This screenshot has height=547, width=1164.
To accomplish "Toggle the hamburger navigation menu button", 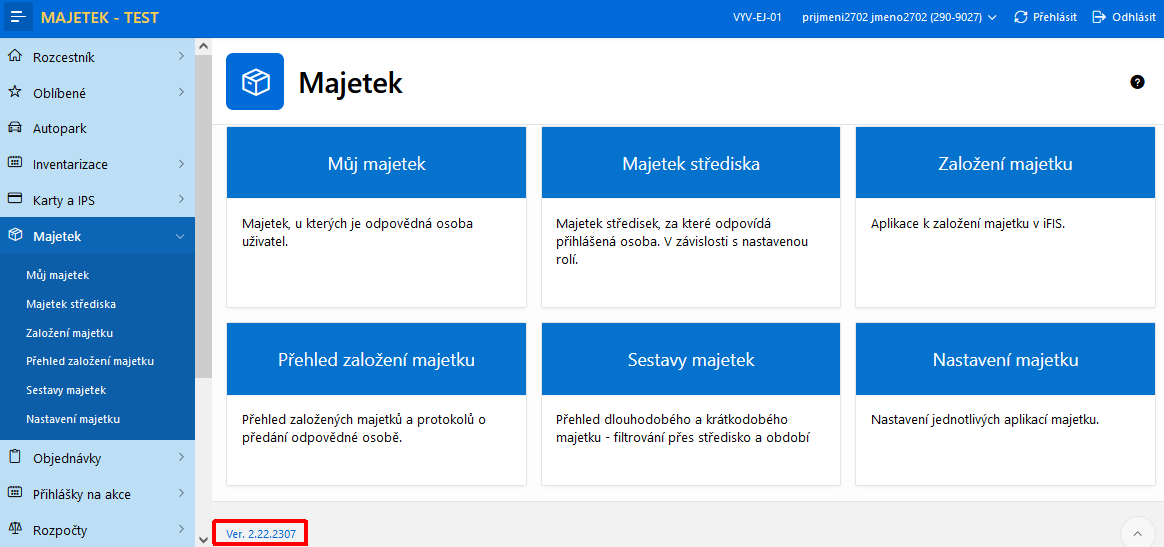I will pyautogui.click(x=19, y=17).
